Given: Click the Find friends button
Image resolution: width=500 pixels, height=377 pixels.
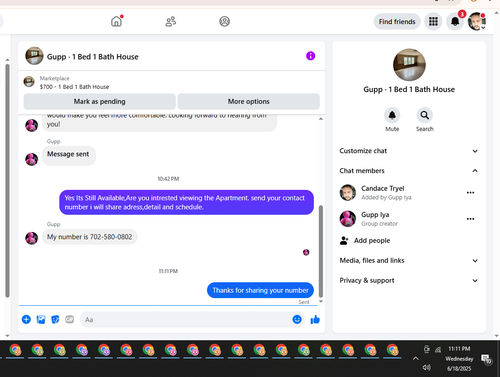Looking at the screenshot, I should [x=397, y=22].
